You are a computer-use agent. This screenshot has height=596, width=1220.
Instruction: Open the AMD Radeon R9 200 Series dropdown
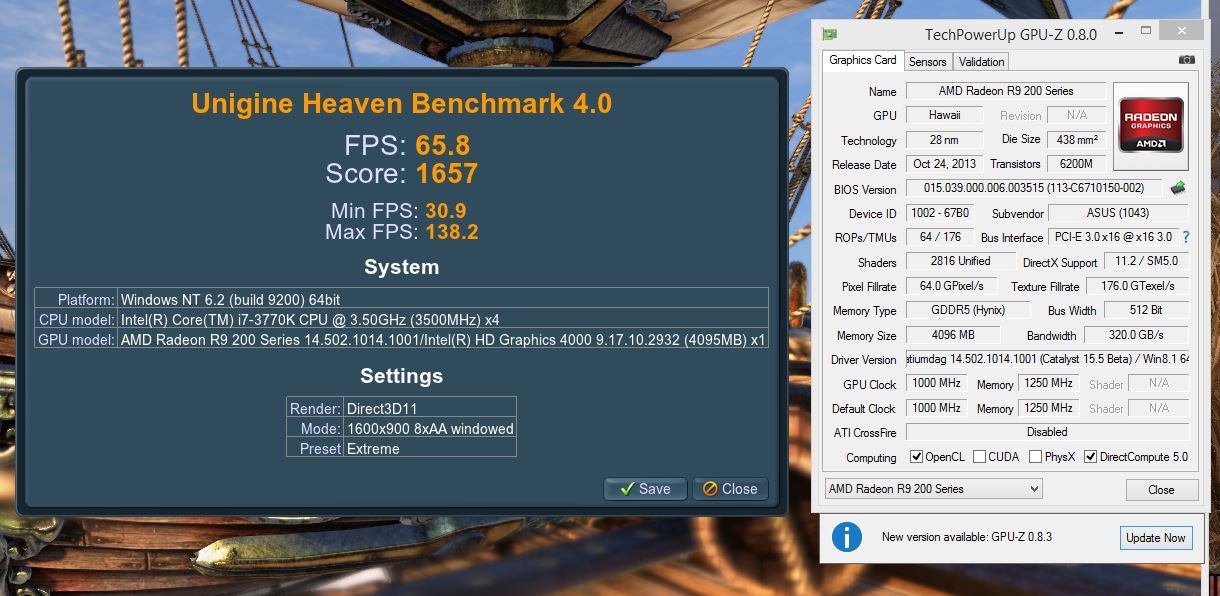(934, 489)
